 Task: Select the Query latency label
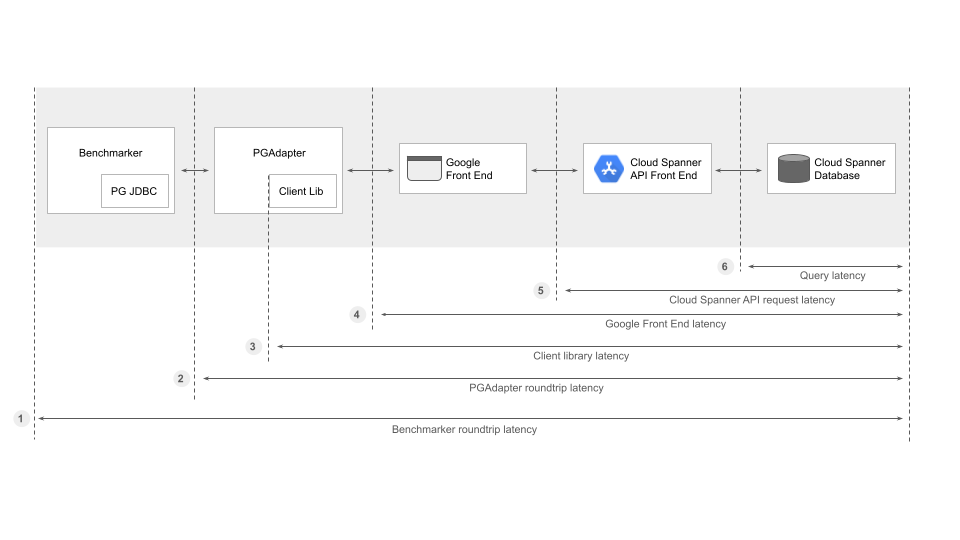point(832,276)
